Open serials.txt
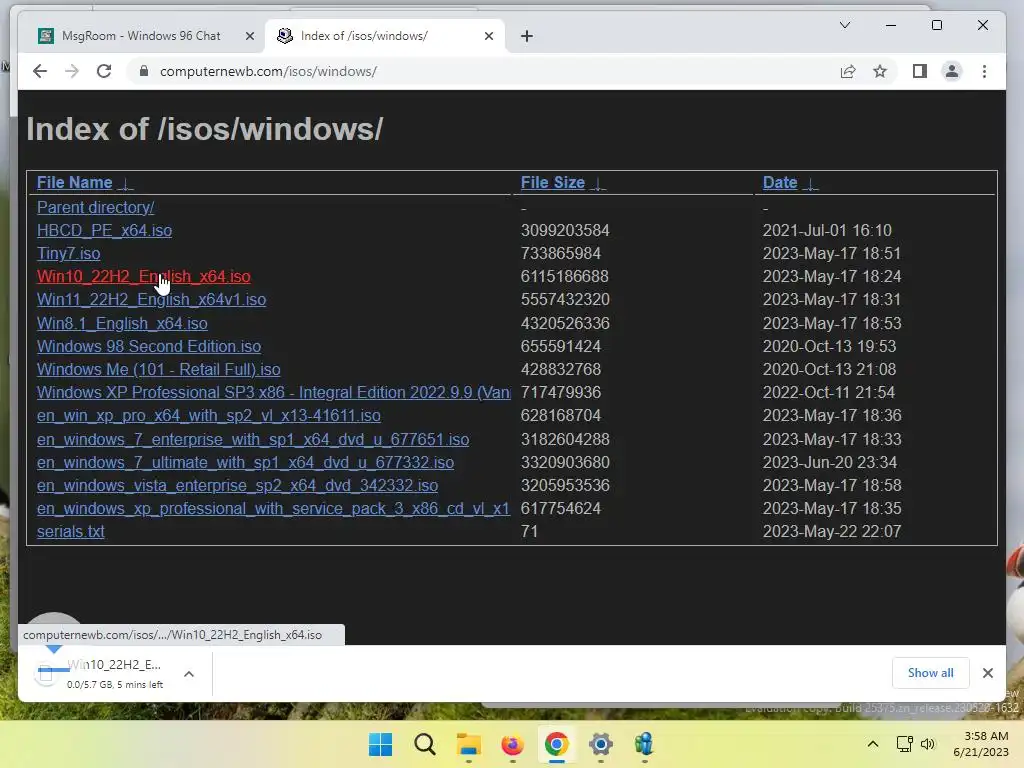The width and height of the screenshot is (1024, 768). [x=71, y=532]
